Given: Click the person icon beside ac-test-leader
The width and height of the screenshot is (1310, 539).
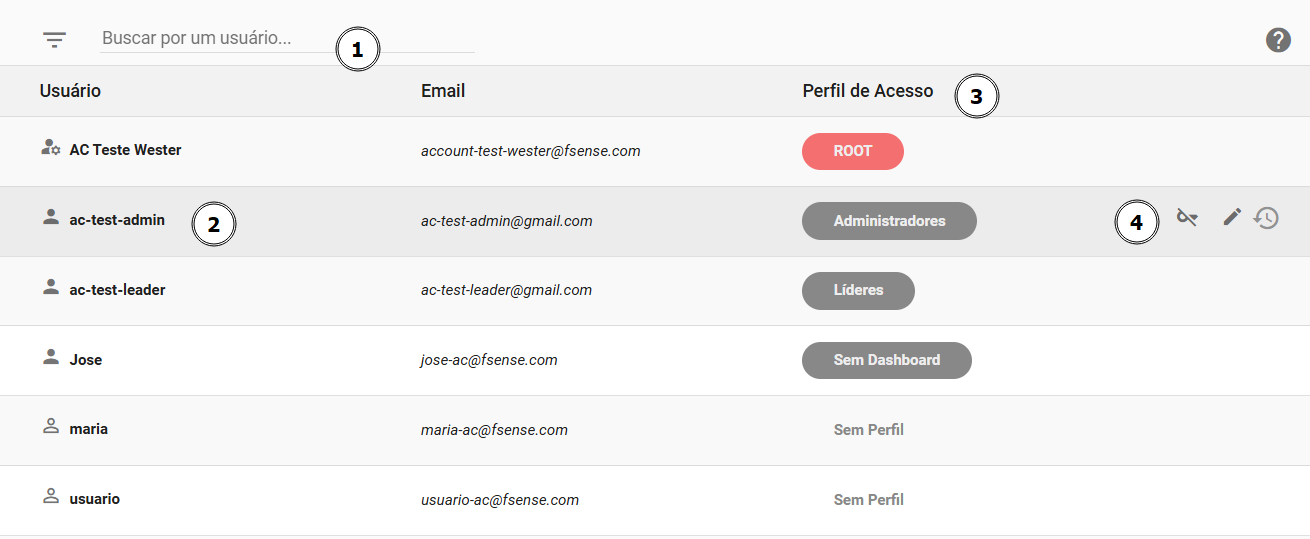Looking at the screenshot, I should point(51,287).
